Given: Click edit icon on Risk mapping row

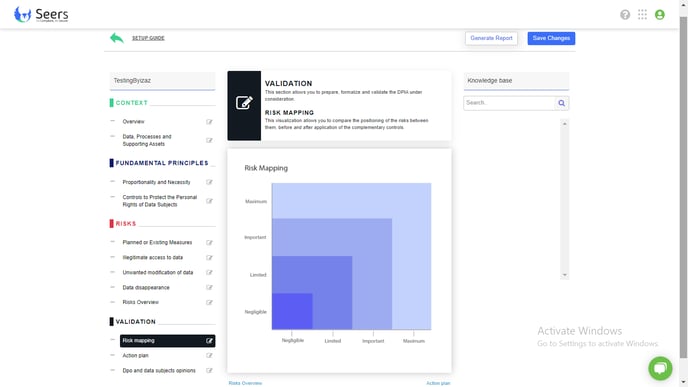Looking at the screenshot, I should tap(209, 340).
